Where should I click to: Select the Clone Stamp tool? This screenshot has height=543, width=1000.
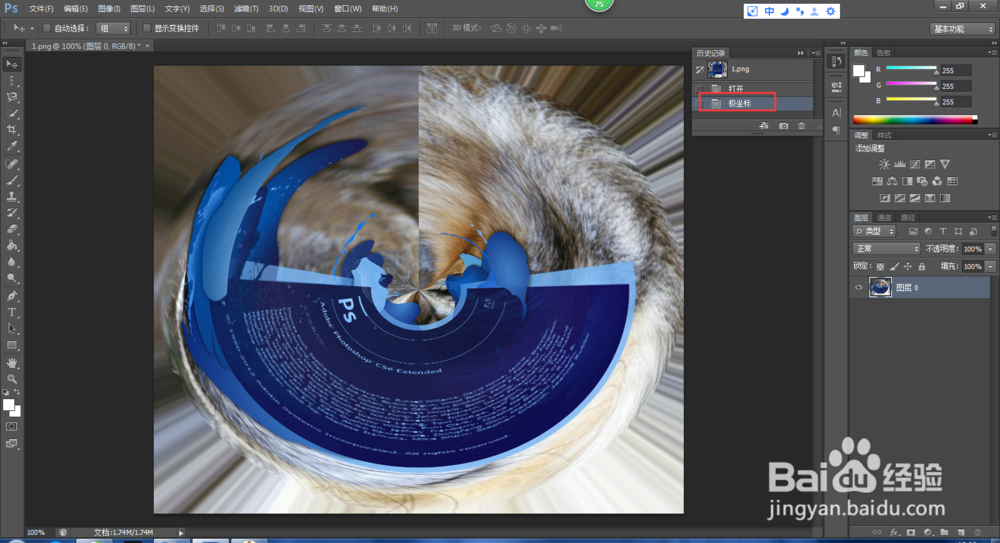click(x=11, y=197)
